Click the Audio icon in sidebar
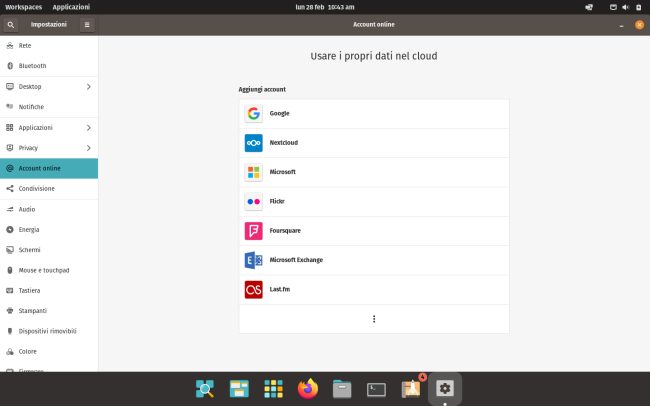The width and height of the screenshot is (650, 406). click(x=10, y=209)
